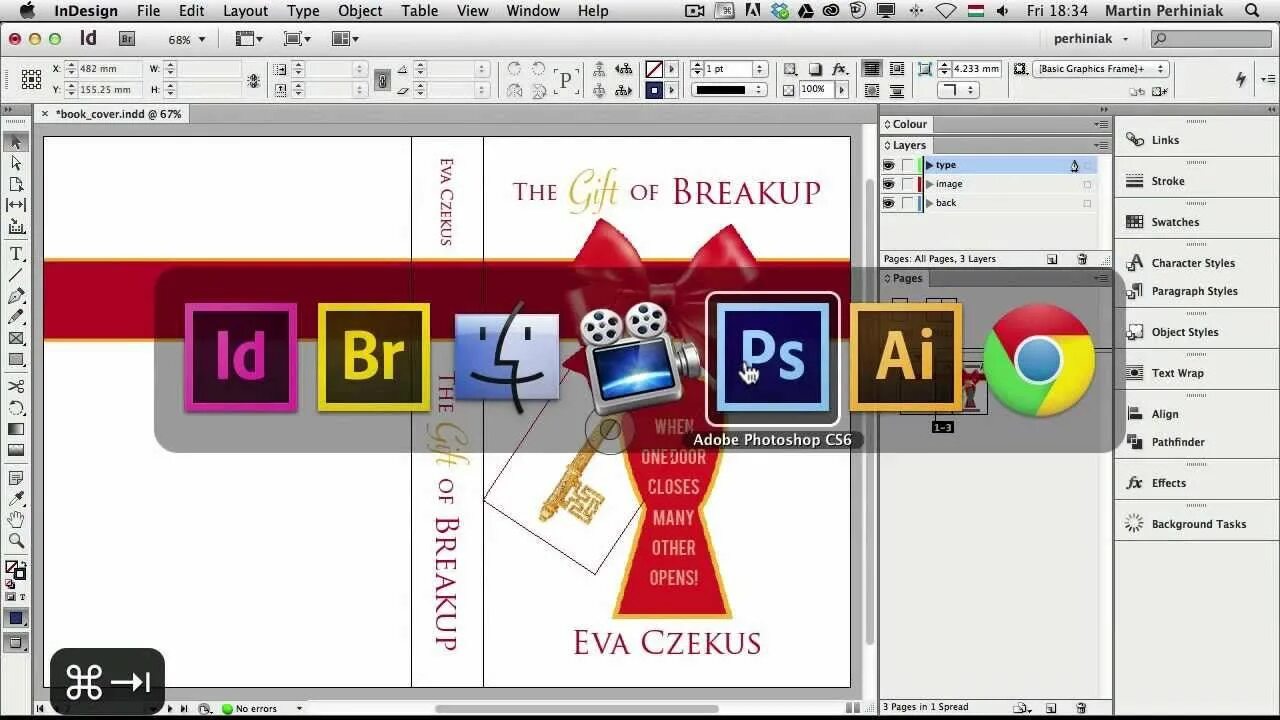Screen dimensions: 1280x720
Task: Open the Character Styles panel
Action: pos(1193,263)
